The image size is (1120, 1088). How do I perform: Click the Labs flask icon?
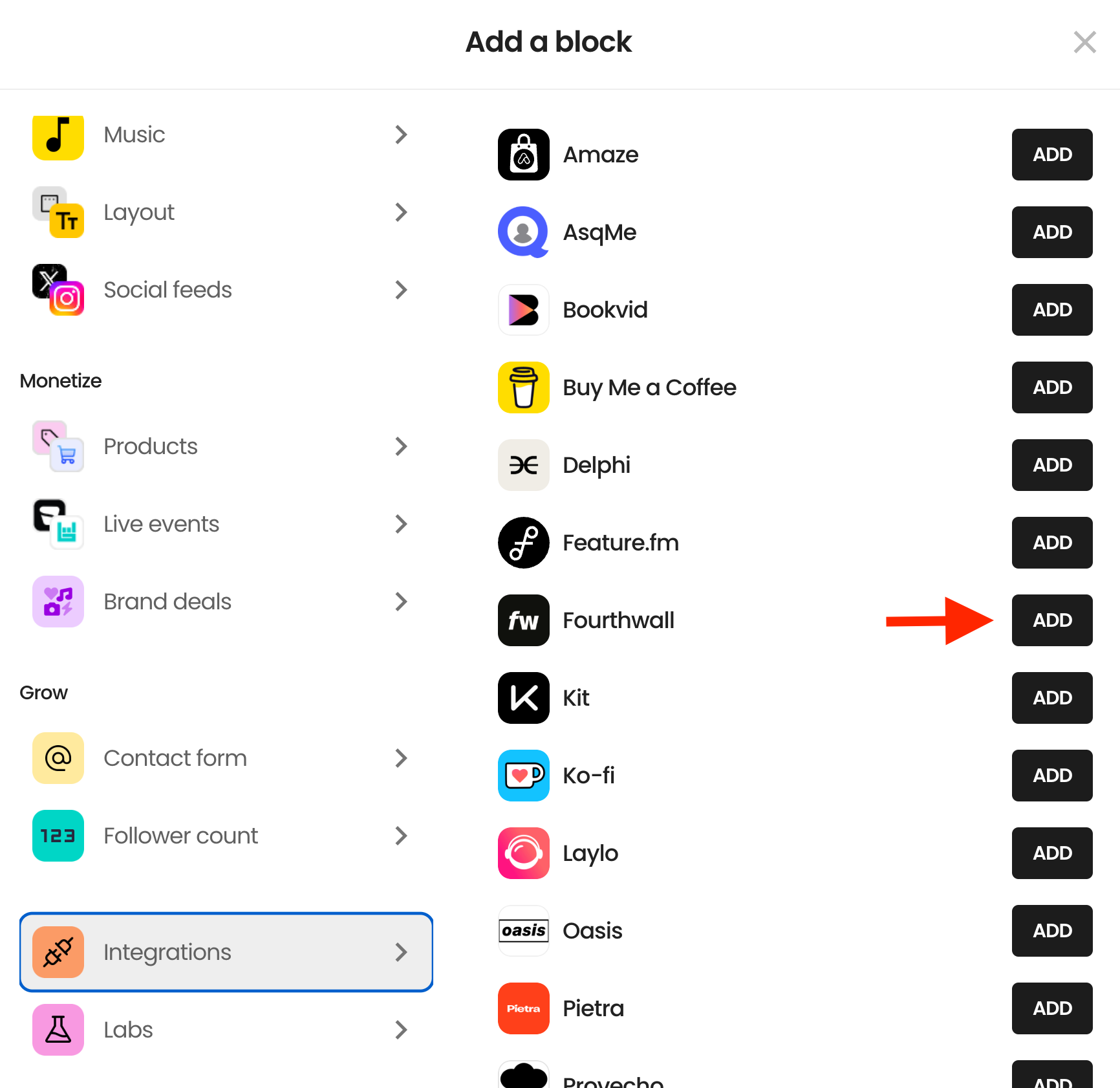point(58,1030)
